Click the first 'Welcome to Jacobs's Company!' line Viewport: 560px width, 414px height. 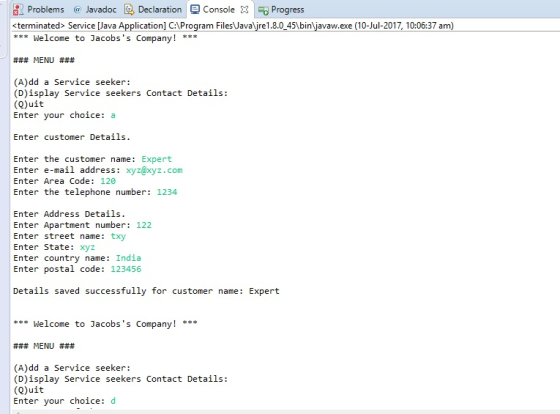click(105, 38)
